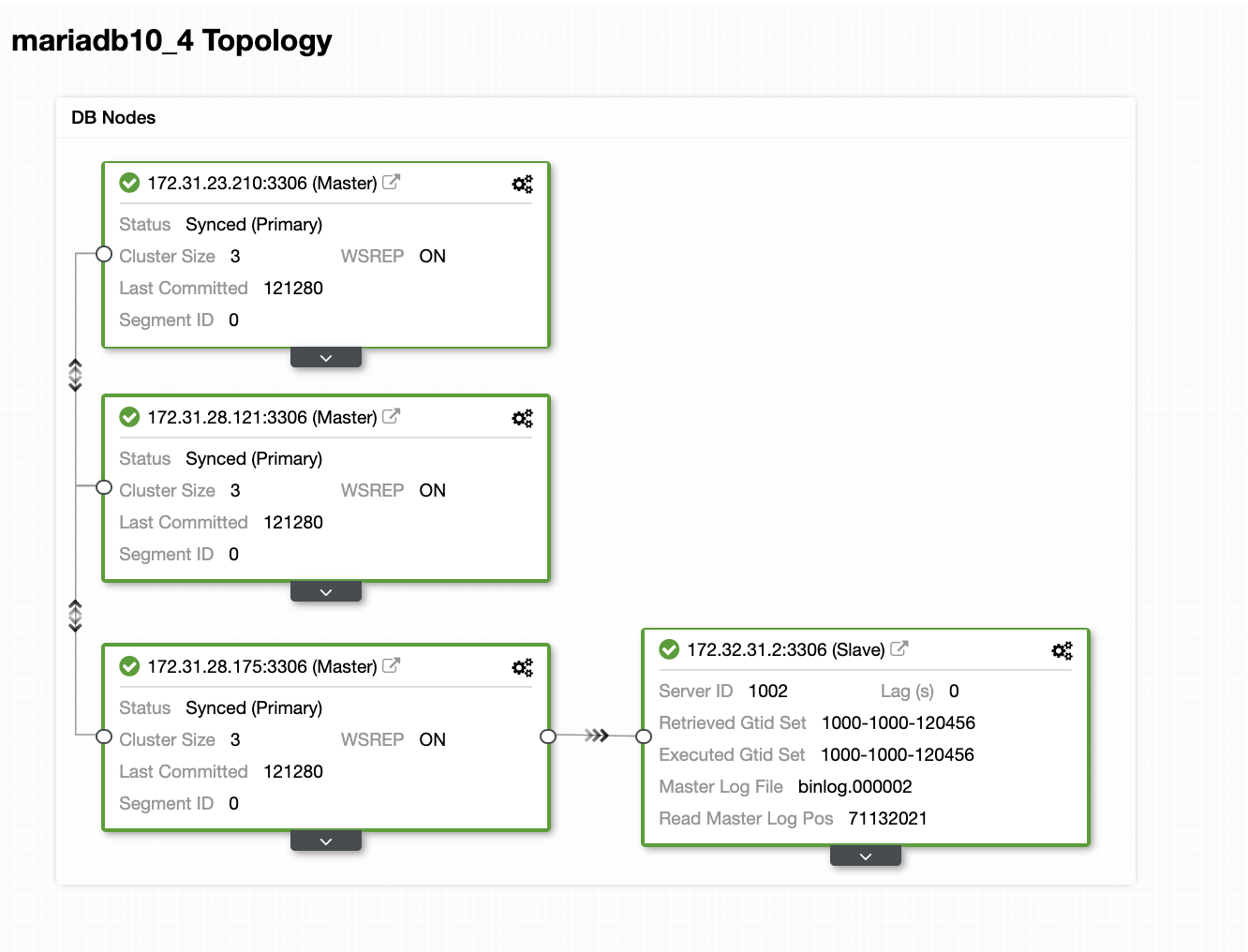Screen dimensions: 1248x952
Task: Select Server ID value 1002
Action: [x=768, y=691]
